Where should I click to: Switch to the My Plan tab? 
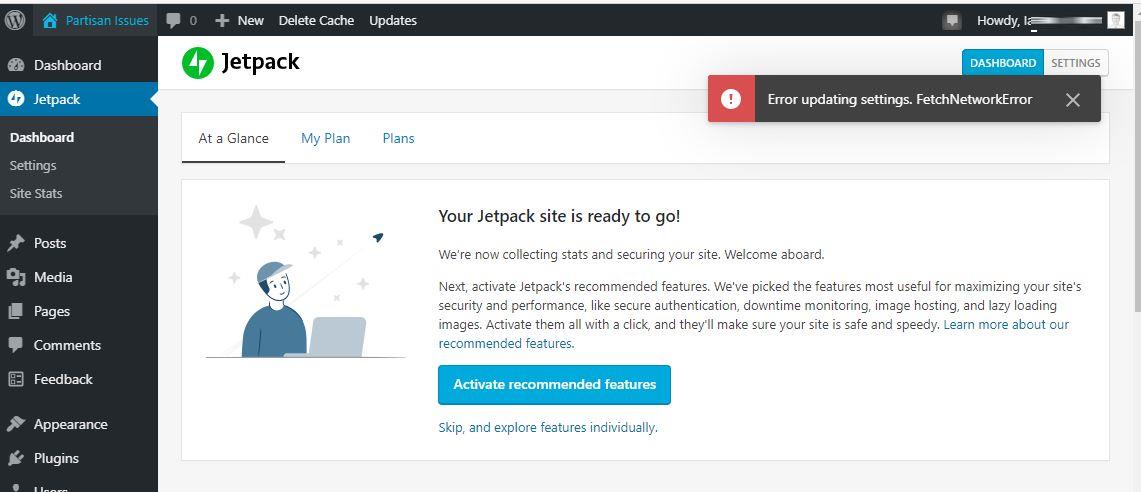(x=325, y=138)
